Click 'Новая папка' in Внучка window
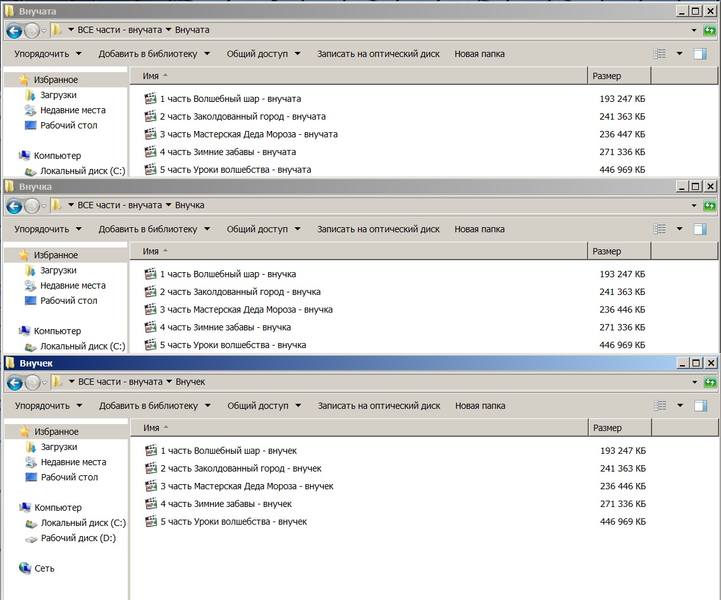The image size is (721, 600). pos(480,229)
